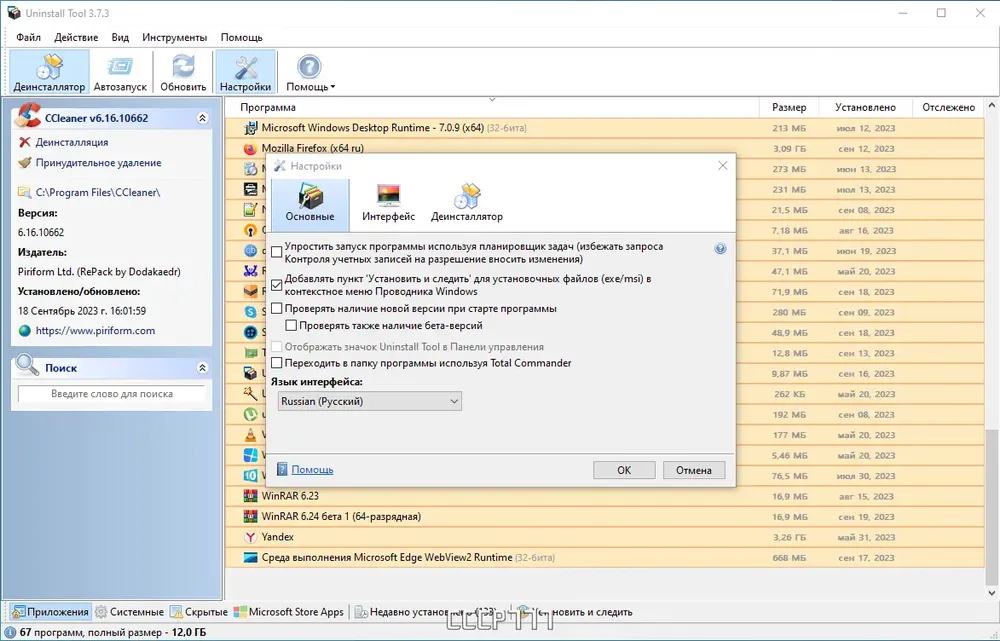The width and height of the screenshot is (1000, 641).
Task: Open the Язык интерфейса Russian dropdown
Action: (x=370, y=401)
